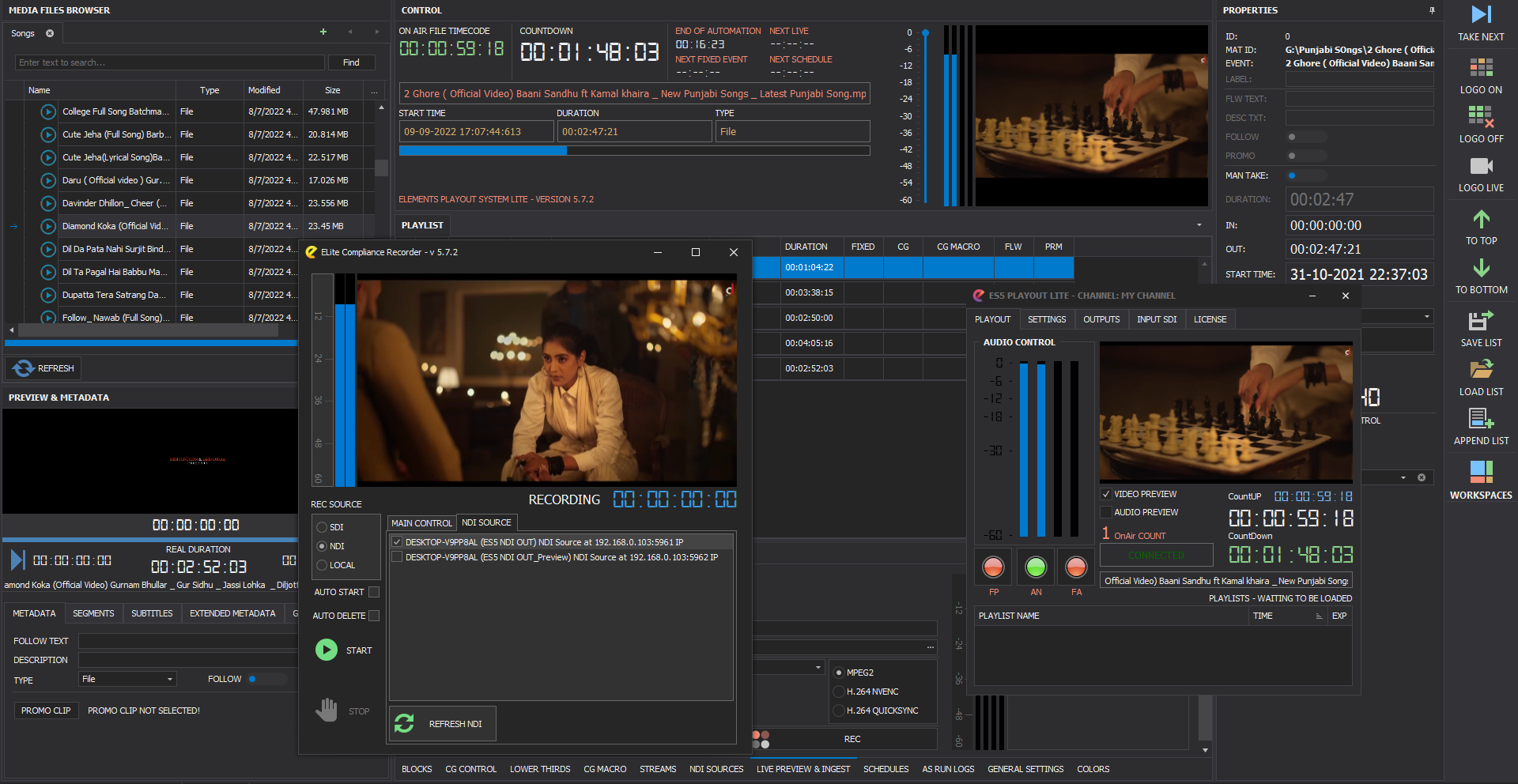Click the green START record icon
Viewport: 1518px width, 784px height.
pyautogui.click(x=327, y=650)
